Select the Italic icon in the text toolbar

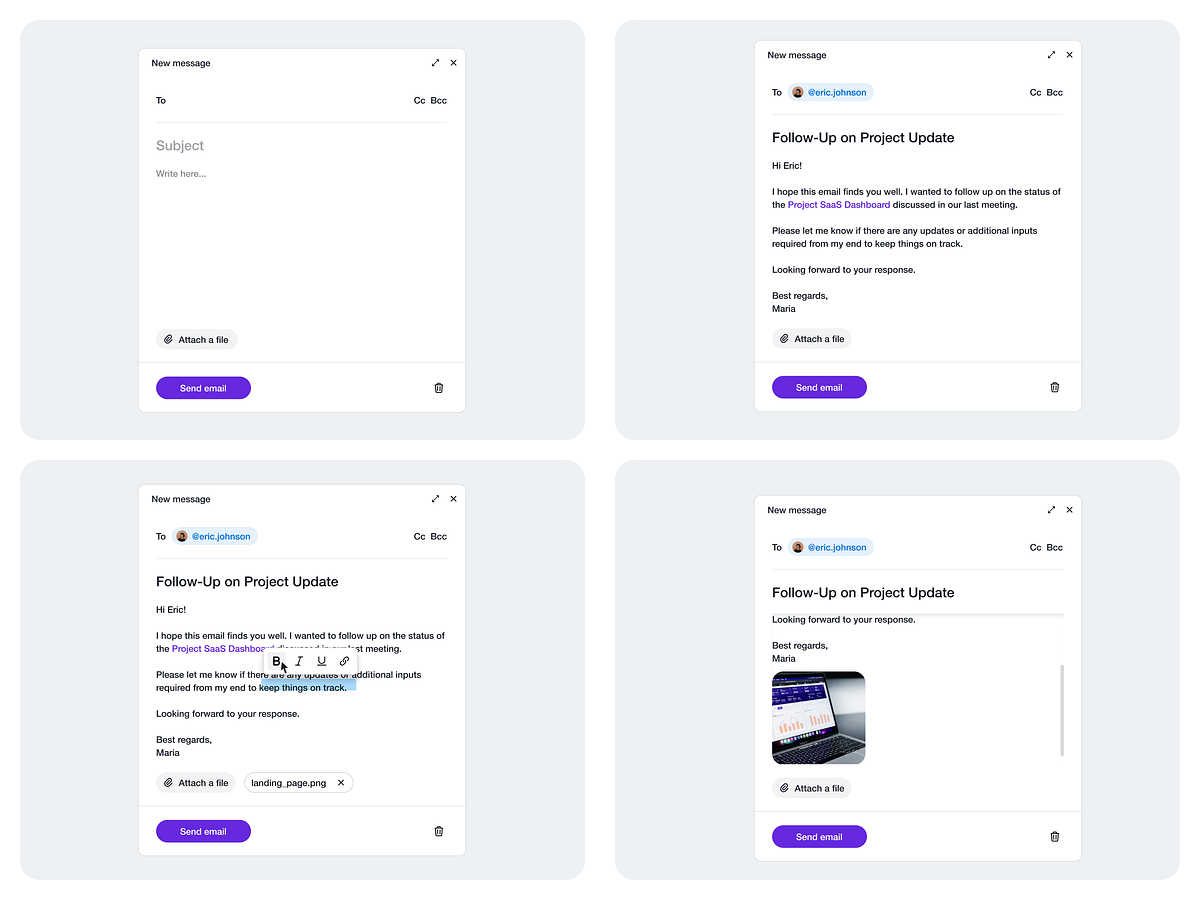coord(299,661)
